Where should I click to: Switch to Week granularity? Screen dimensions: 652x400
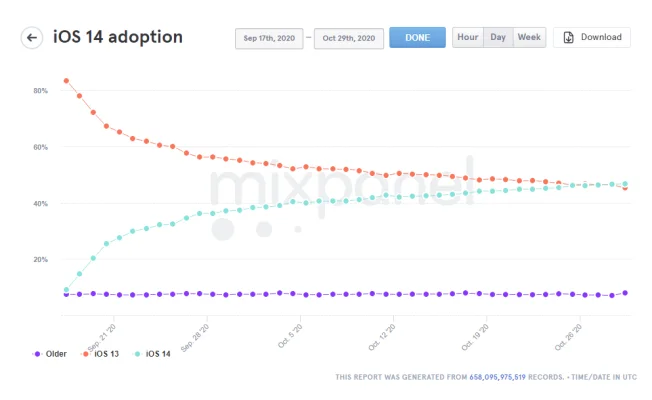(529, 37)
